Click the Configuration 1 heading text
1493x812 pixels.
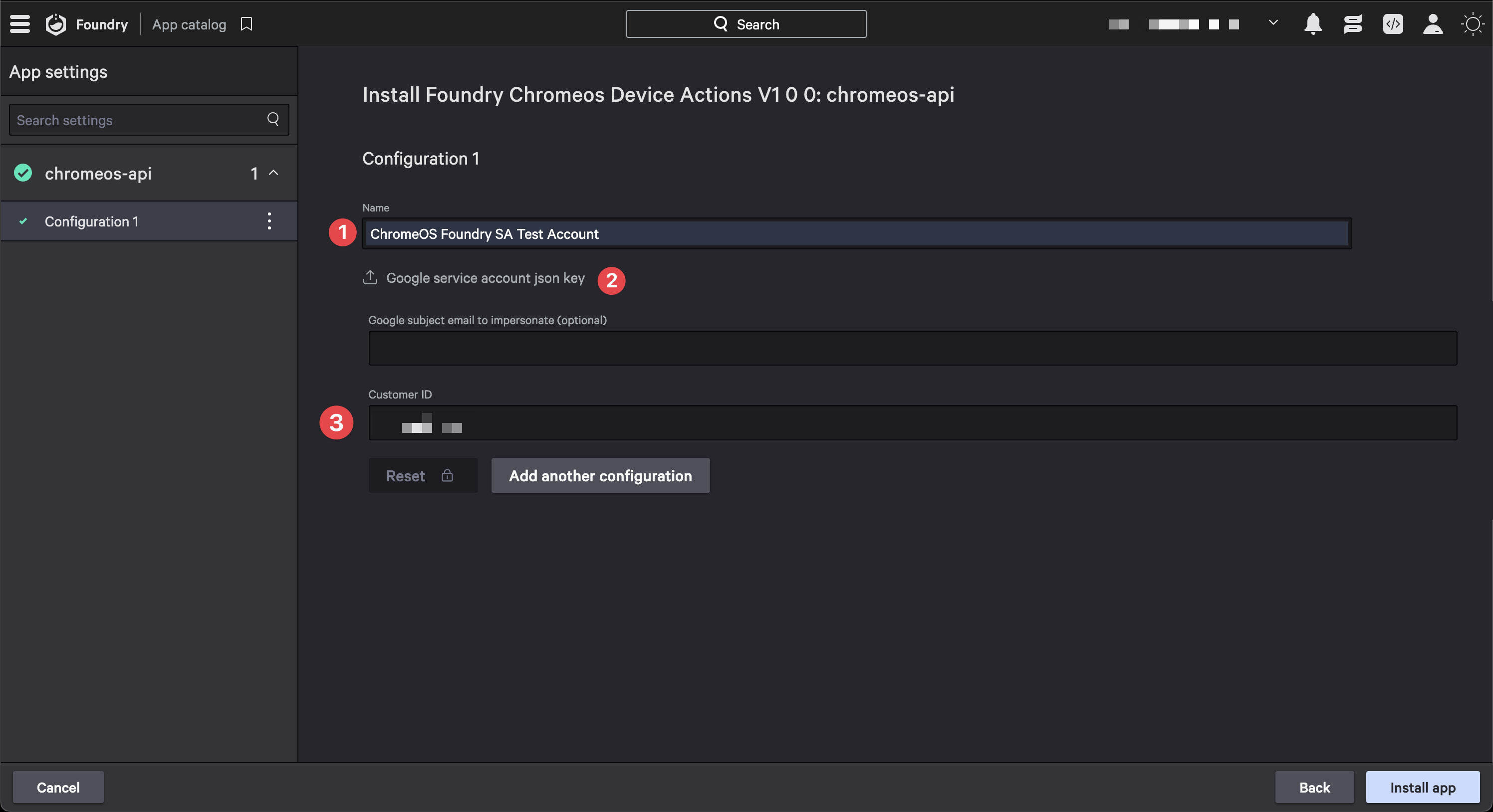pyautogui.click(x=421, y=158)
